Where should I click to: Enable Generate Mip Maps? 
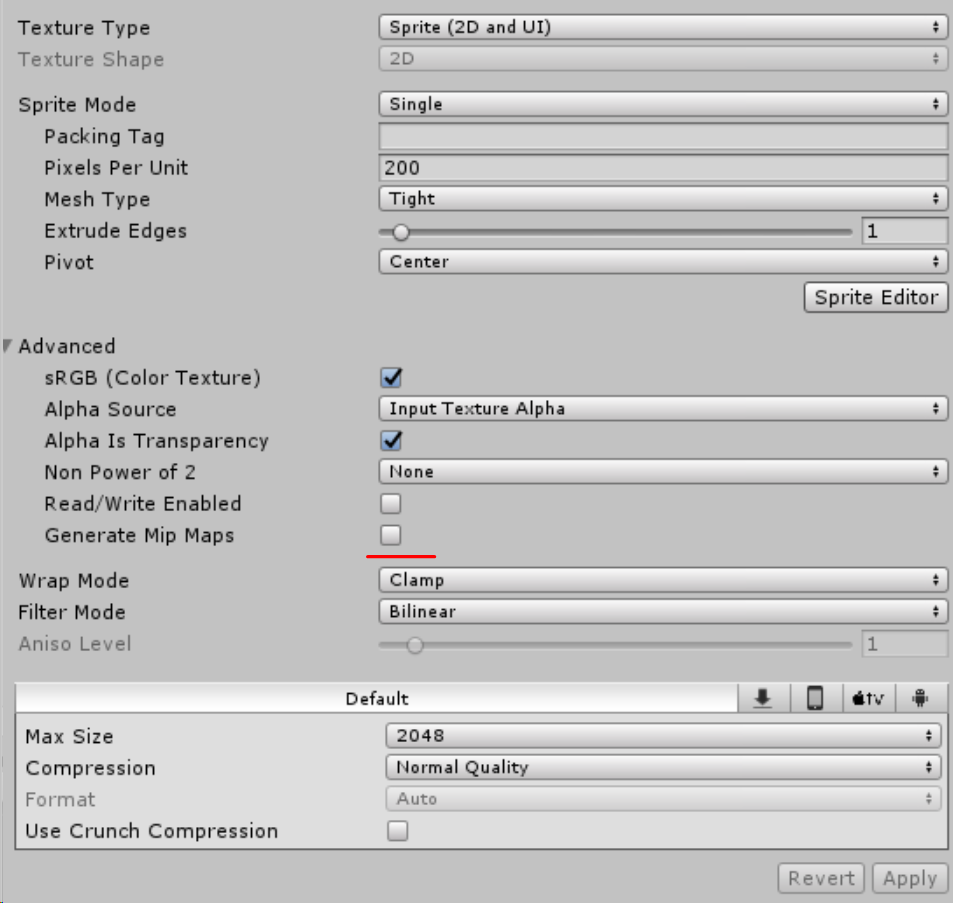point(390,535)
